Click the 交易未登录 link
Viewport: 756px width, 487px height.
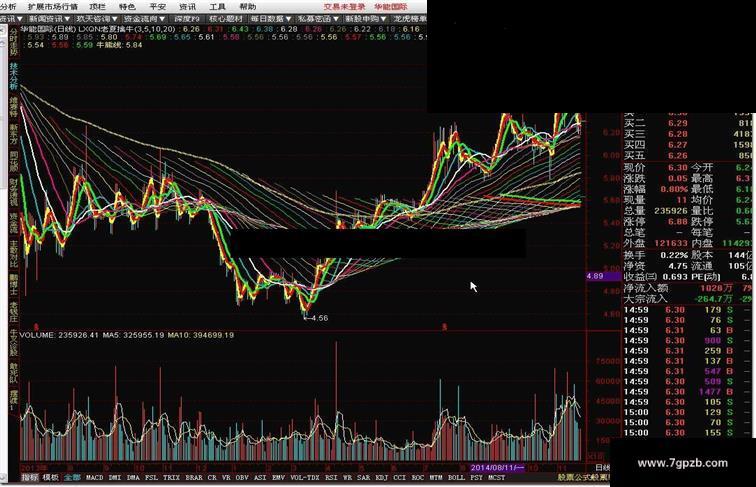[x=344, y=7]
